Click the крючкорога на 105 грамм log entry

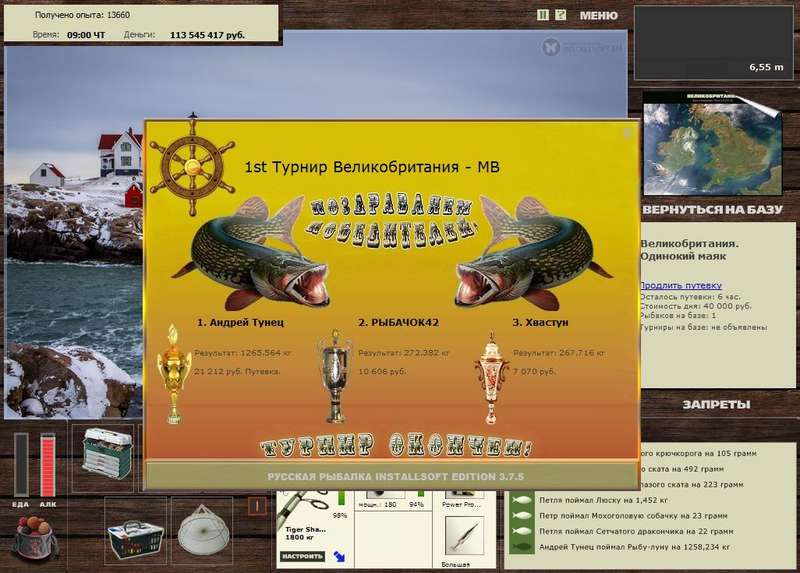tap(698, 453)
